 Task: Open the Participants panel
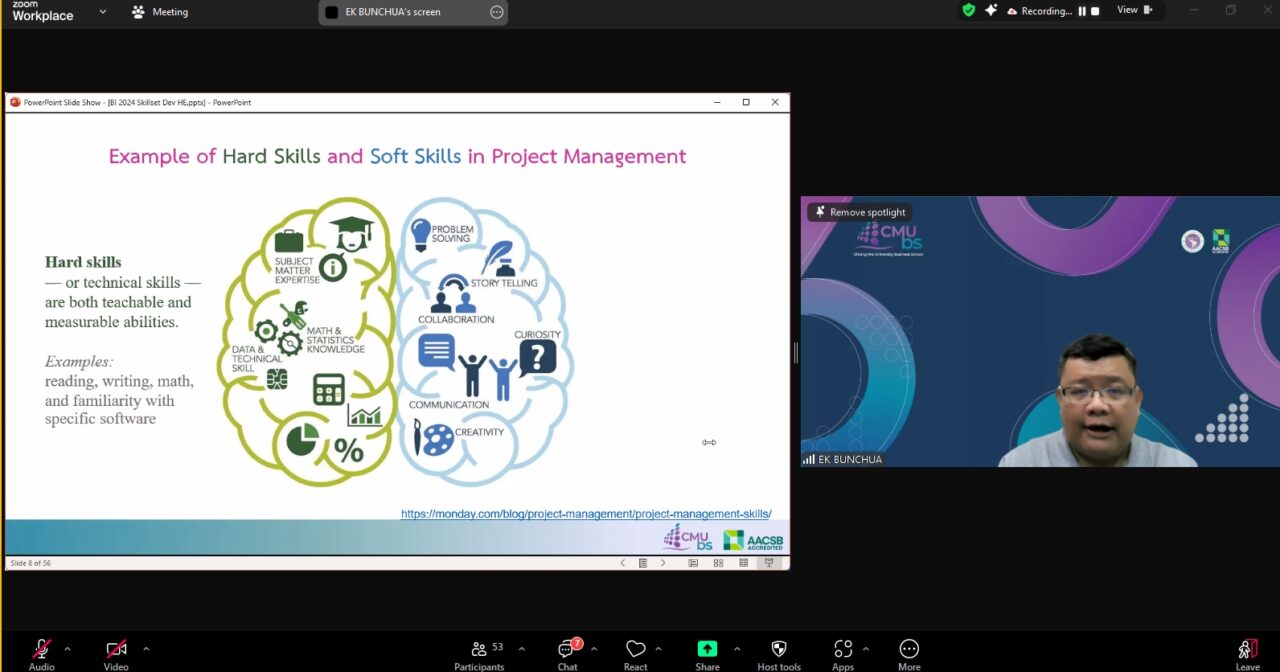tap(479, 651)
